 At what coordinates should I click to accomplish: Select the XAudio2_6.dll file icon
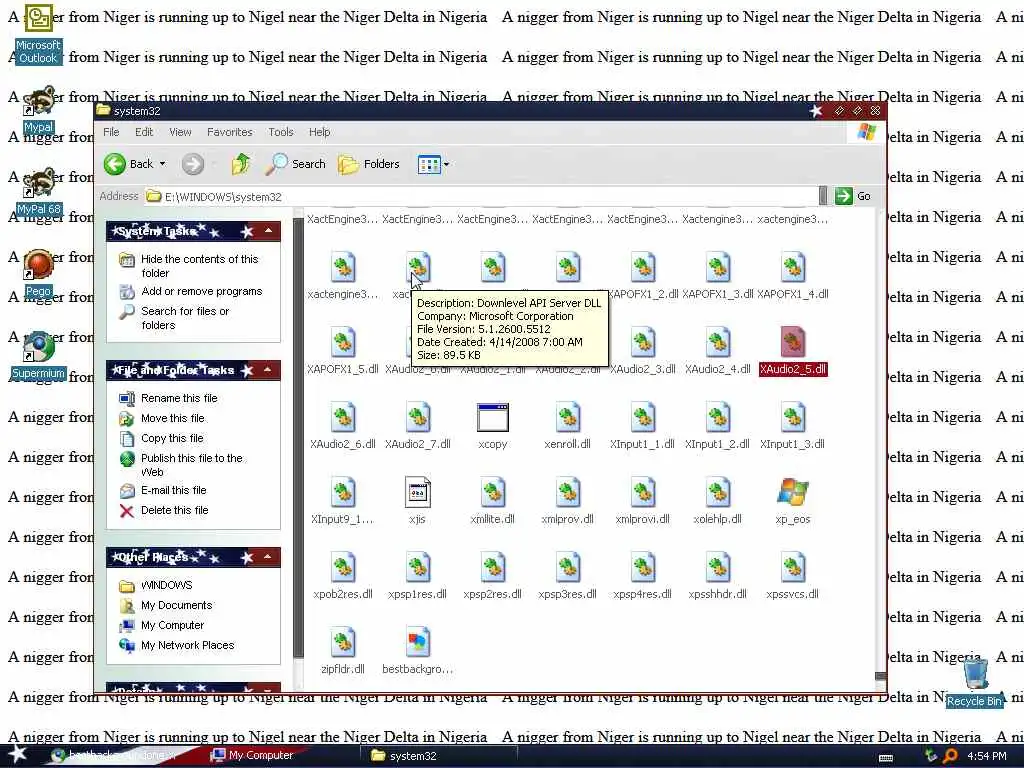point(343,417)
